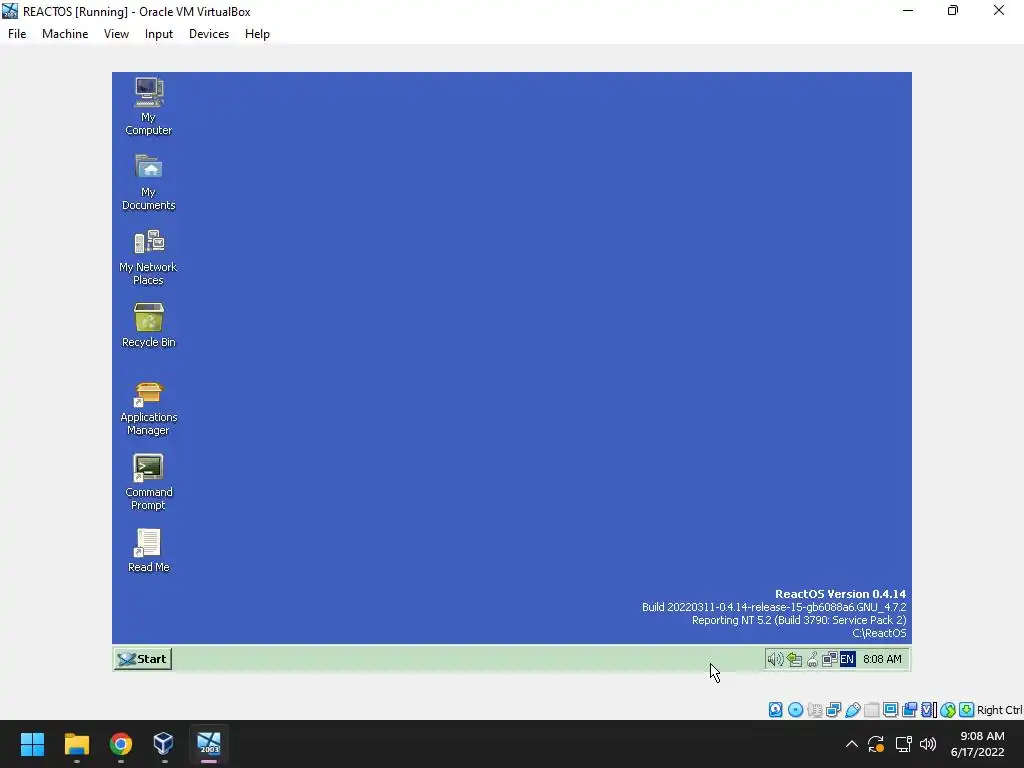This screenshot has width=1024, height=768.
Task: Select My Network Places icon
Action: (x=148, y=257)
